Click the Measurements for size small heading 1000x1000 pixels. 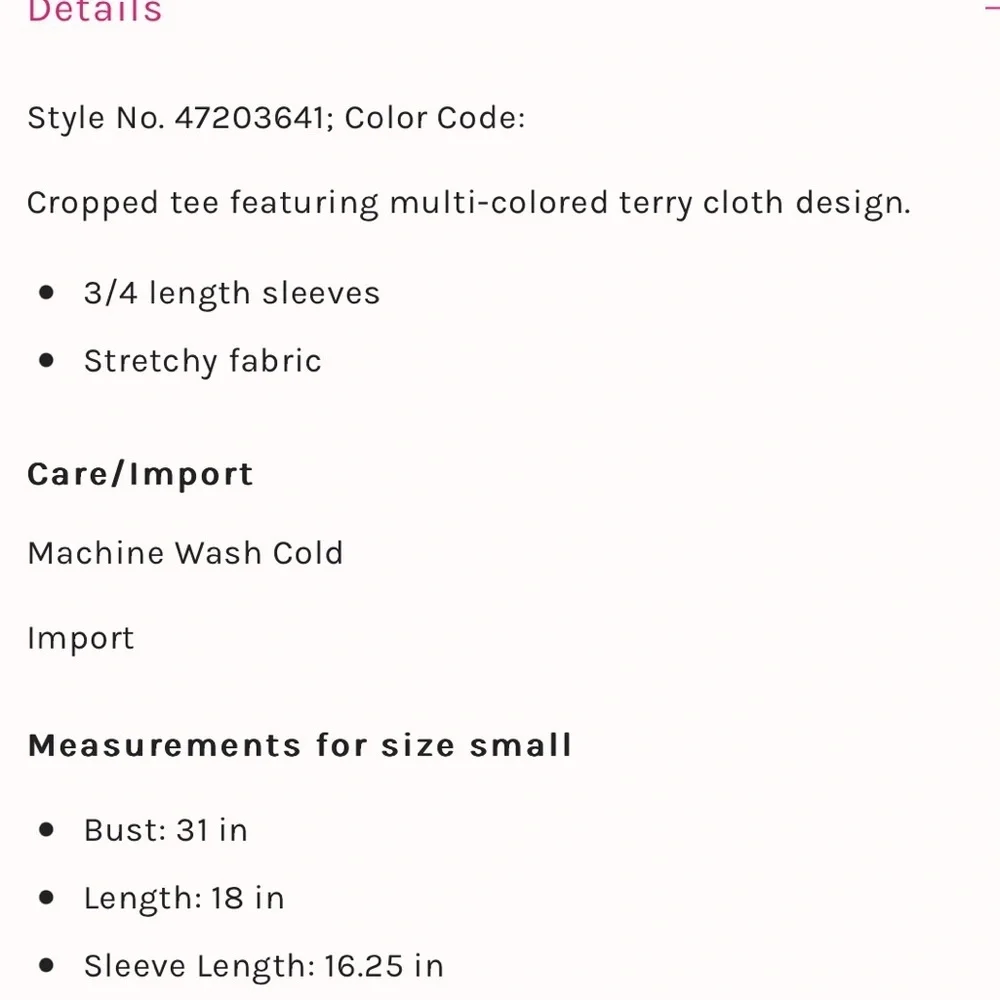click(300, 746)
